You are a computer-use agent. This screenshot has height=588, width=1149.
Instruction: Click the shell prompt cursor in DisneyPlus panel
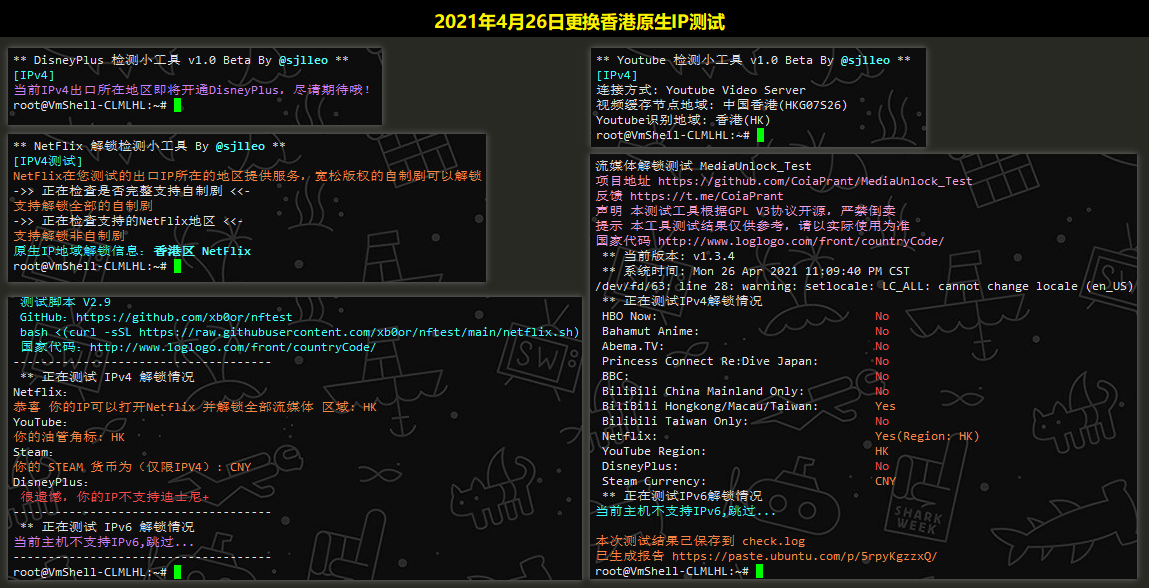pyautogui.click(x=177, y=106)
